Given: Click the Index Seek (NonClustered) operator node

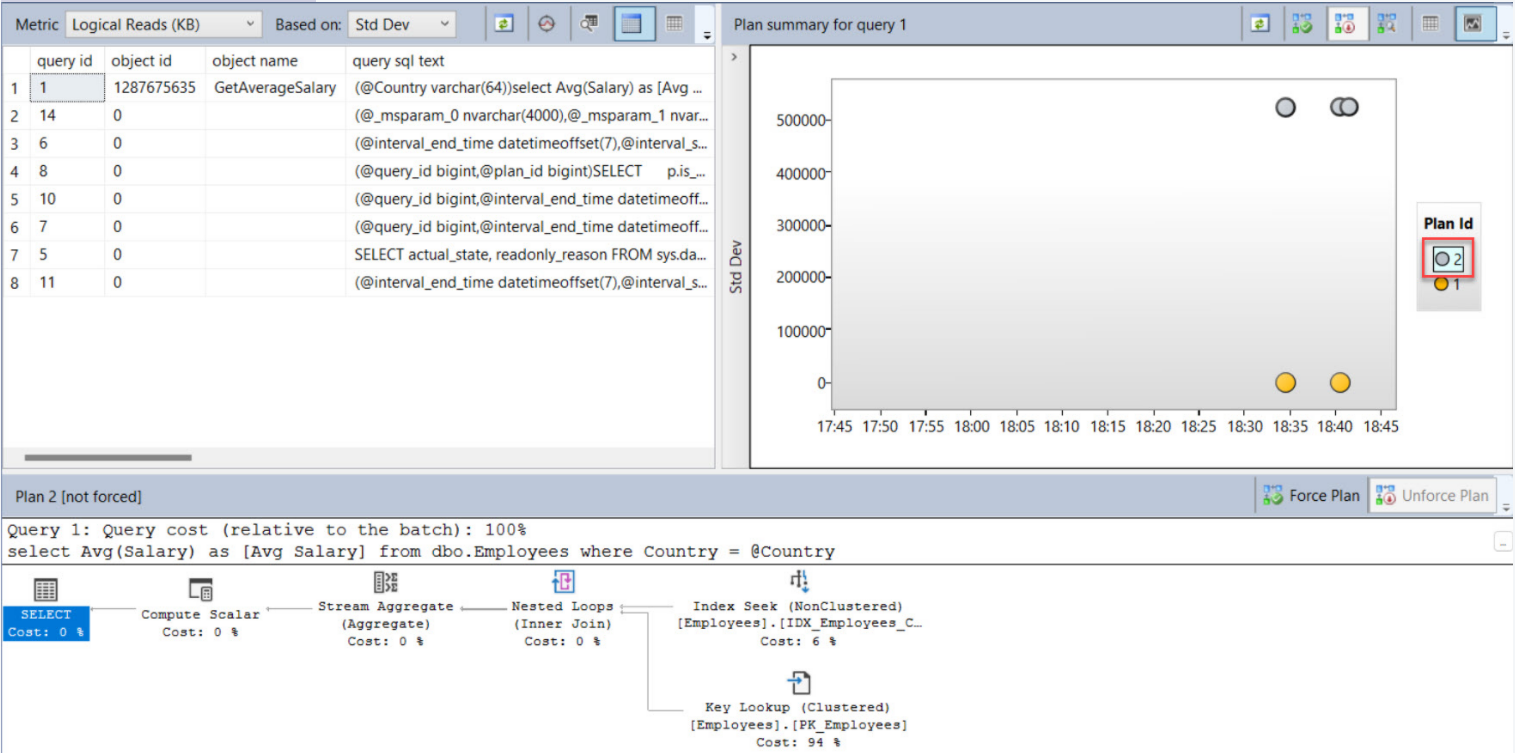Looking at the screenshot, I should tap(798, 607).
